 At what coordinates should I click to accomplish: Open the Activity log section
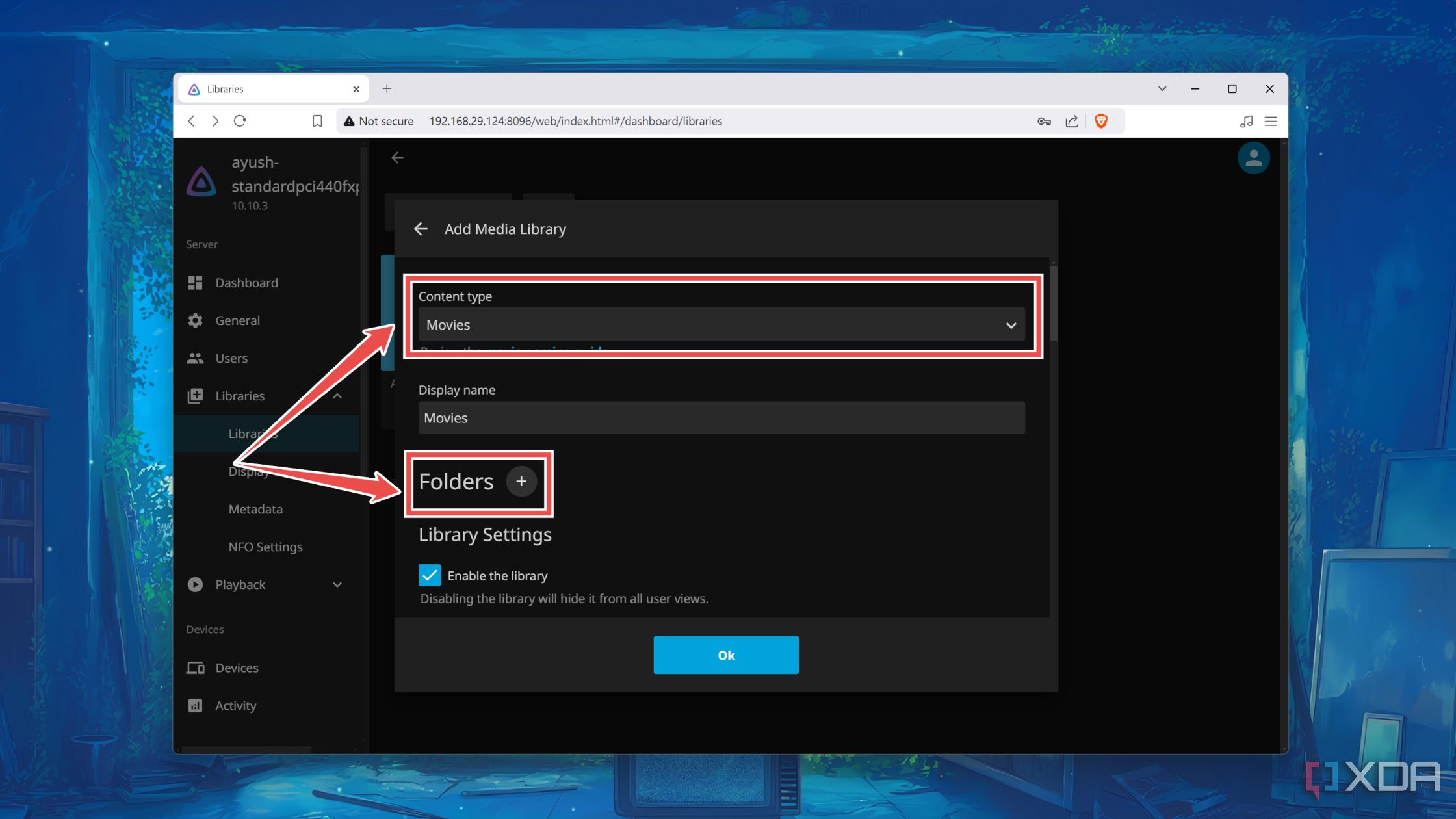pos(236,705)
